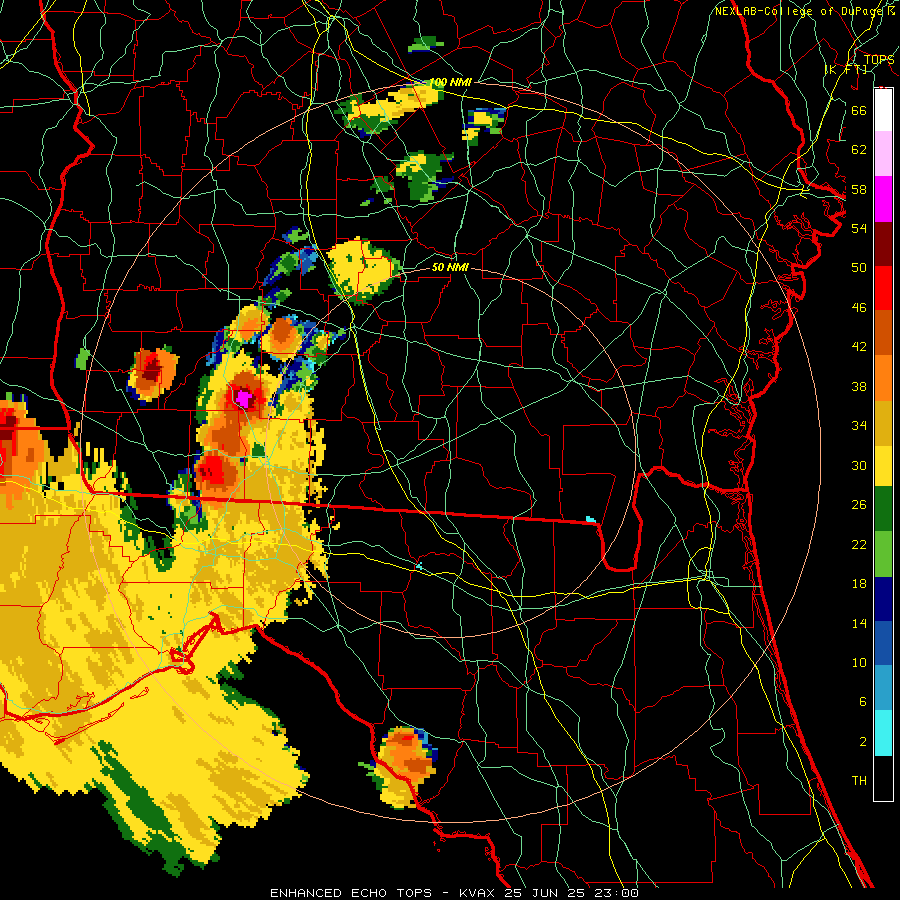900x900 pixels.
Task: Pick the black TH legend swatch
Action: (883, 778)
